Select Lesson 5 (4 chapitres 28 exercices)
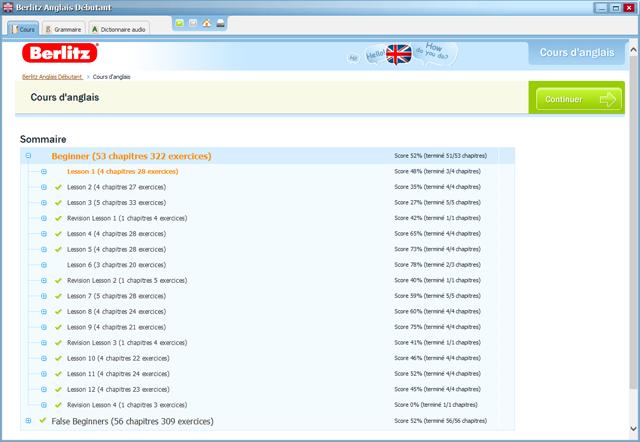Viewport: 640px width, 442px height. pos(116,249)
